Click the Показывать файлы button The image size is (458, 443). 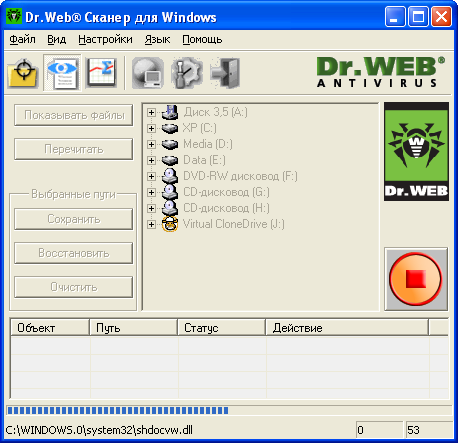[74, 115]
